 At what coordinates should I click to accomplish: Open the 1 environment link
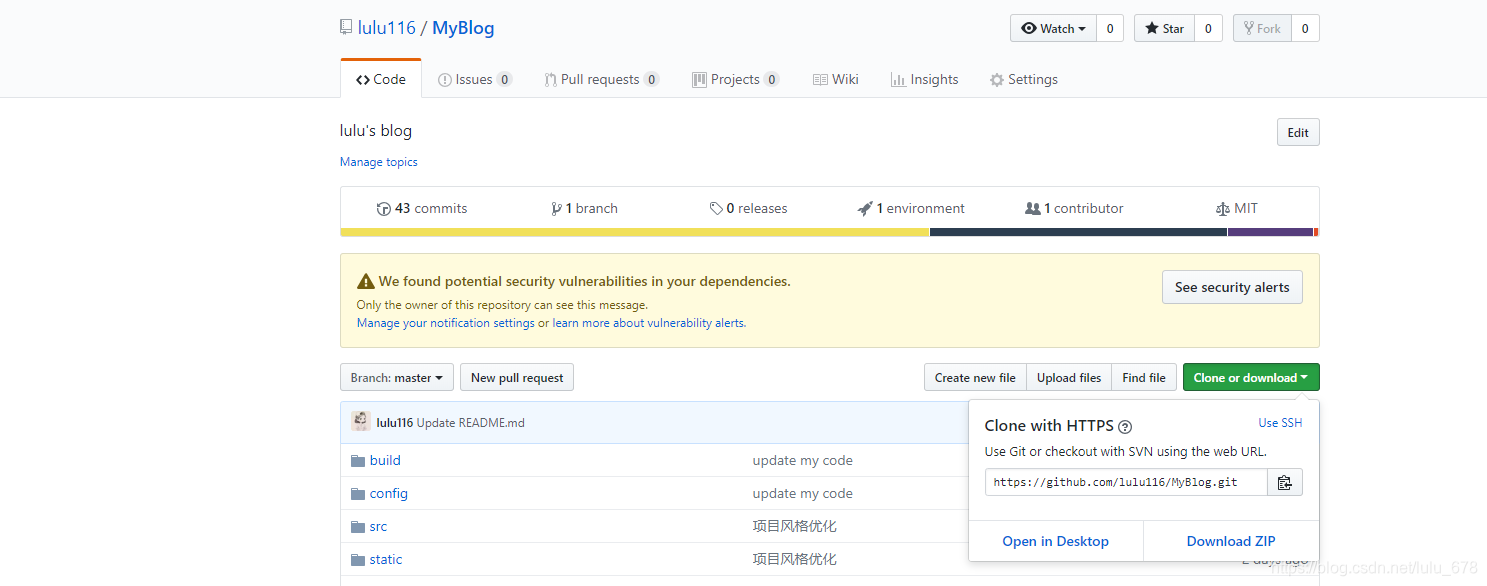click(x=911, y=208)
